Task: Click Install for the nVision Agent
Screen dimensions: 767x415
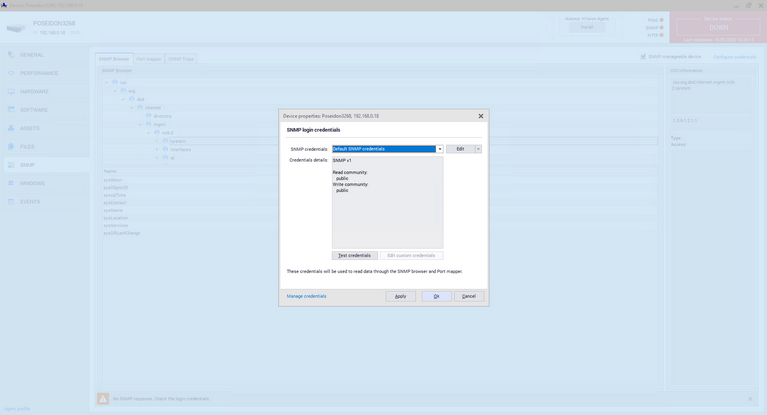Action: pyautogui.click(x=587, y=27)
